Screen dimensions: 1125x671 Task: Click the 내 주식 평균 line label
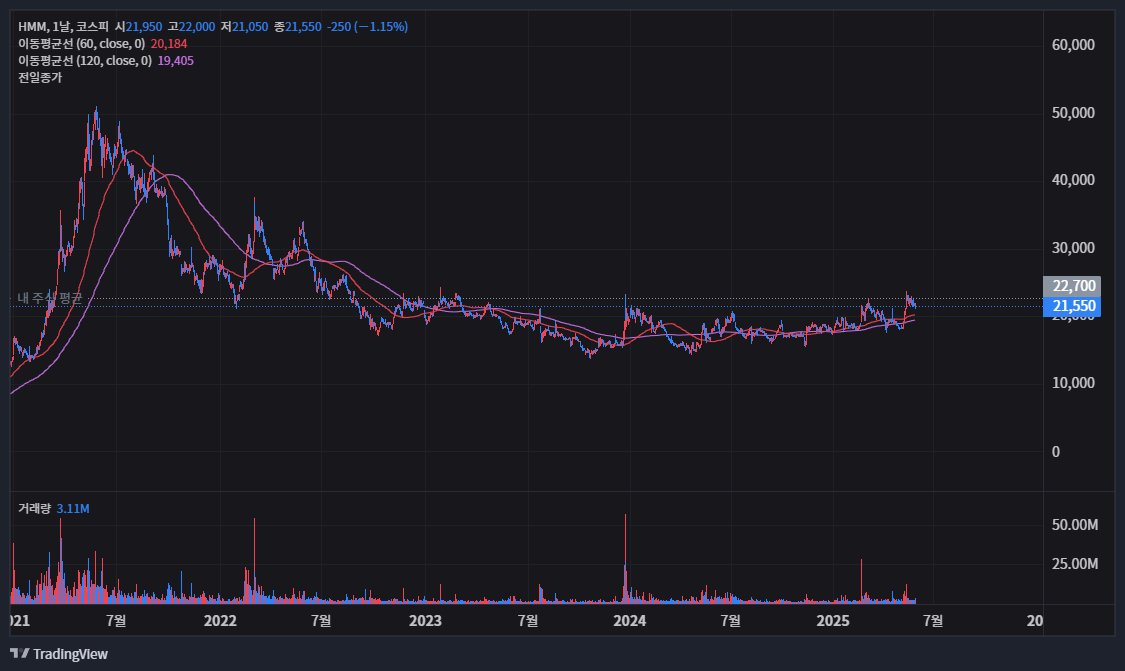point(50,298)
